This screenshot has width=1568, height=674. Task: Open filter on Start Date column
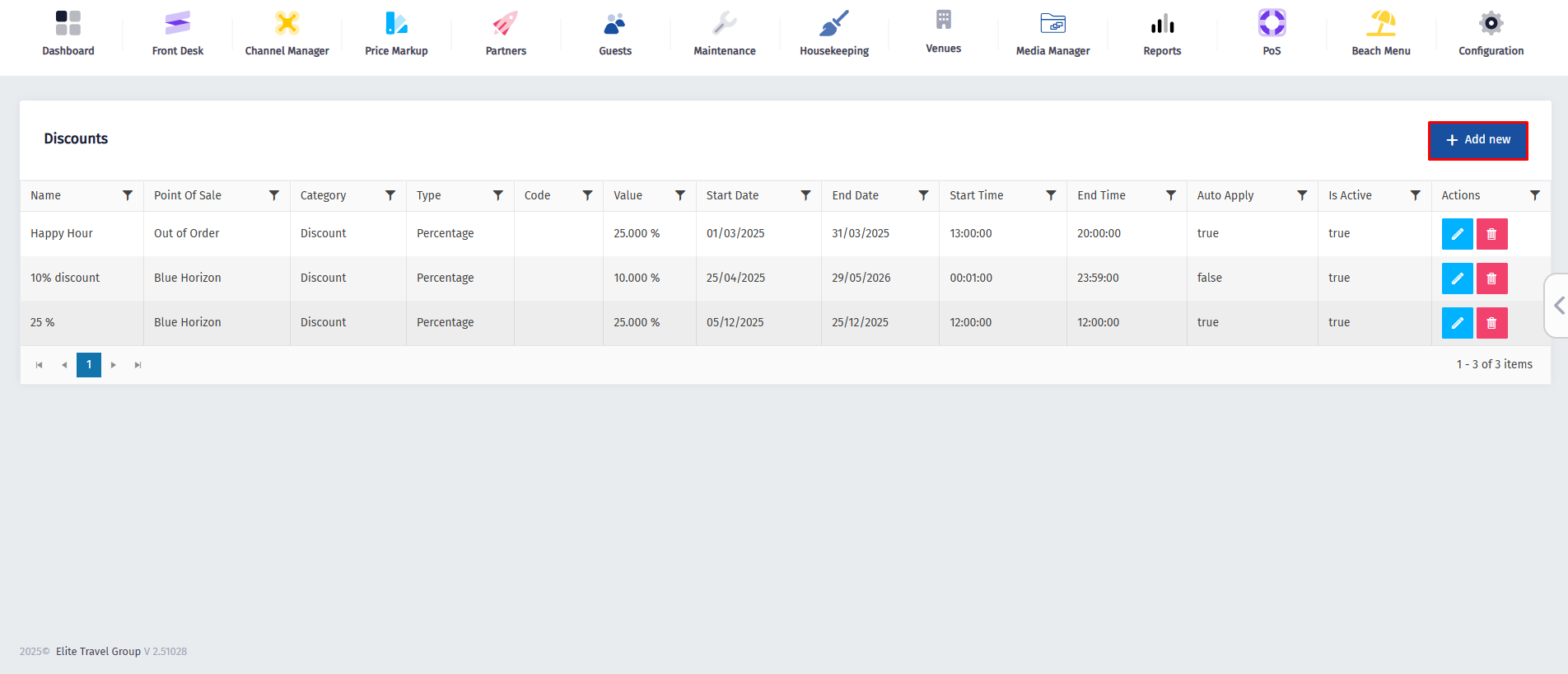(805, 195)
